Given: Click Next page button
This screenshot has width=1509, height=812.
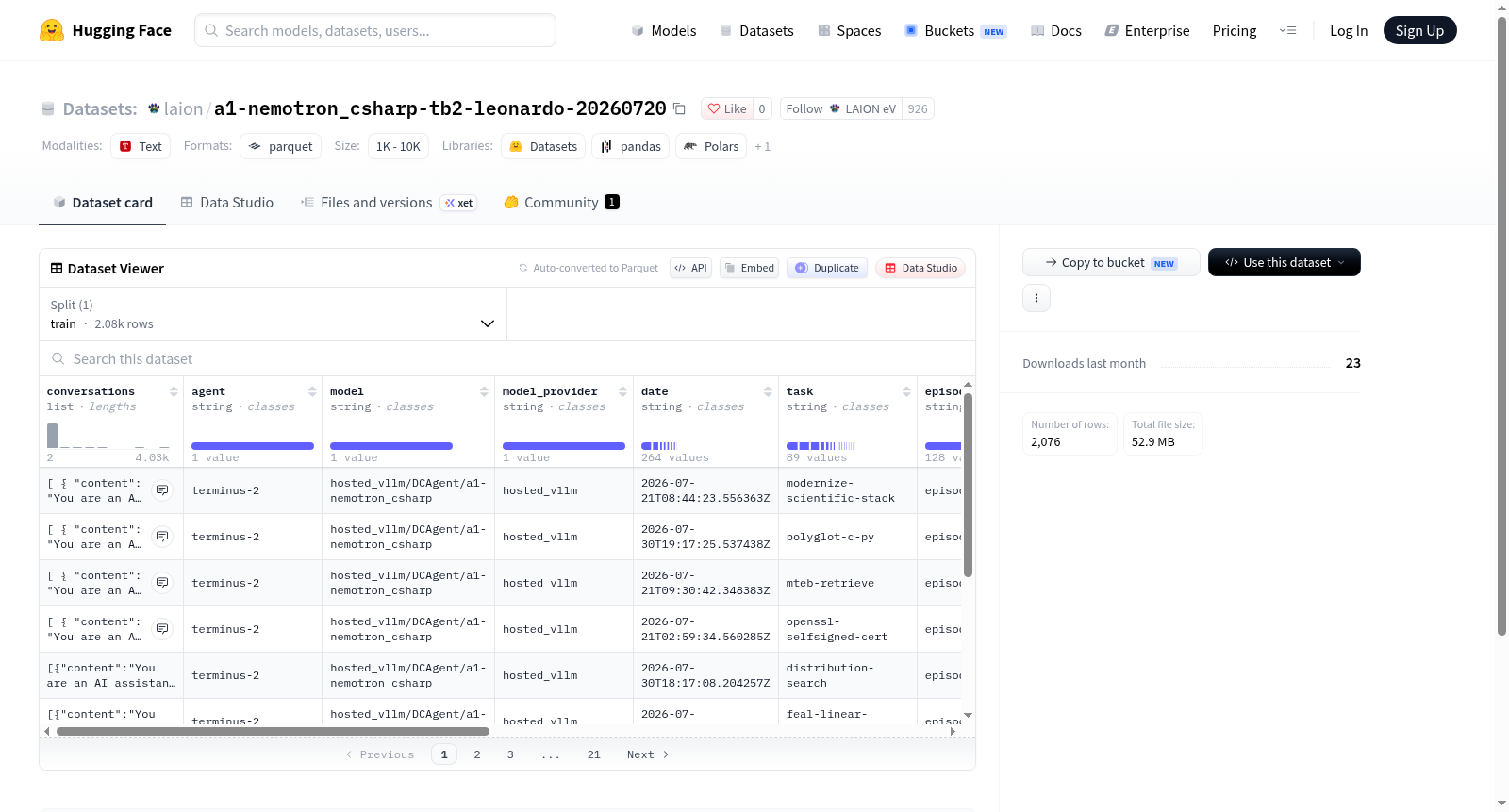Looking at the screenshot, I should [x=648, y=754].
